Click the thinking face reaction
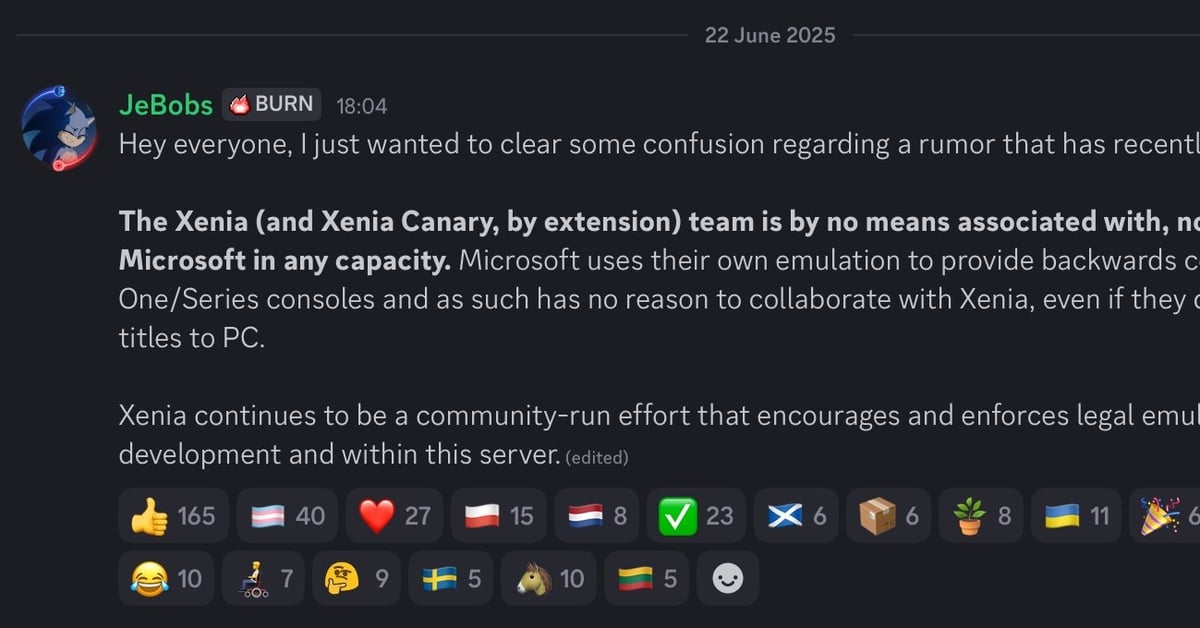1200x628 pixels. tap(357, 579)
